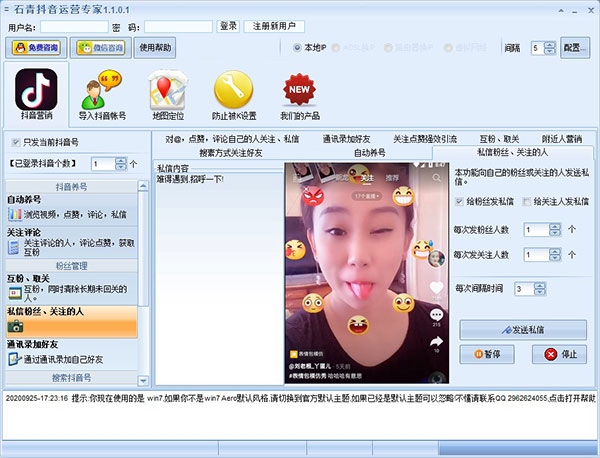Open the 抖音营销 TikTok marketing icon
The height and width of the screenshot is (458, 600).
[36, 94]
